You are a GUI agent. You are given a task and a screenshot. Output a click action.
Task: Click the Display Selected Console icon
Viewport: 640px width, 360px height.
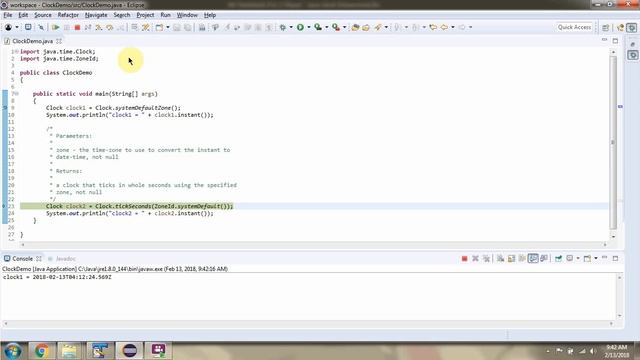[x=569, y=258]
